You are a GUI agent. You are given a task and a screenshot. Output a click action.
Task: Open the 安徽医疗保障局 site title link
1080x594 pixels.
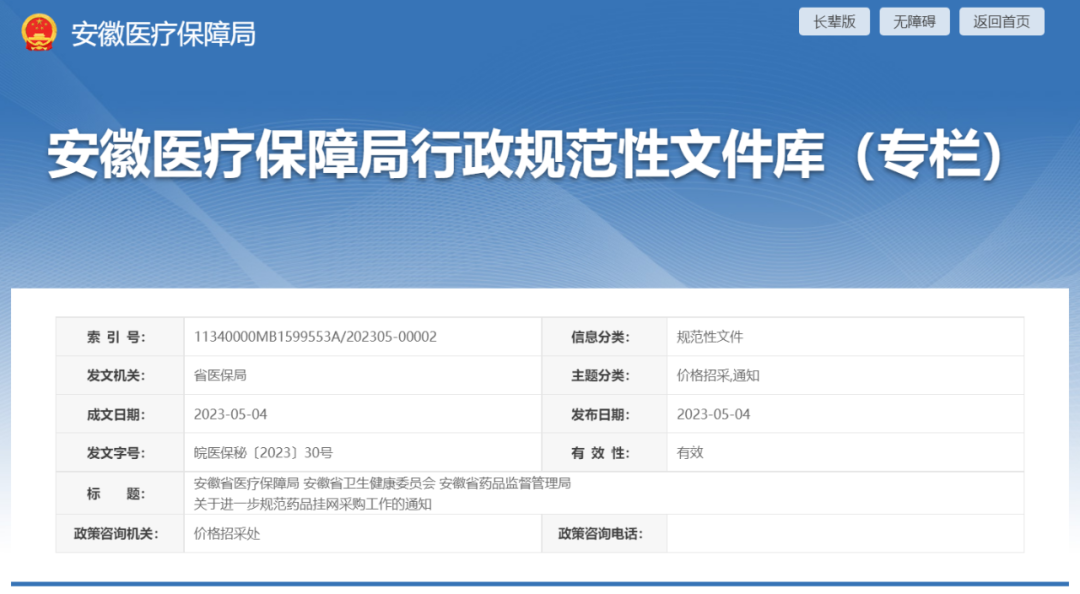point(163,34)
